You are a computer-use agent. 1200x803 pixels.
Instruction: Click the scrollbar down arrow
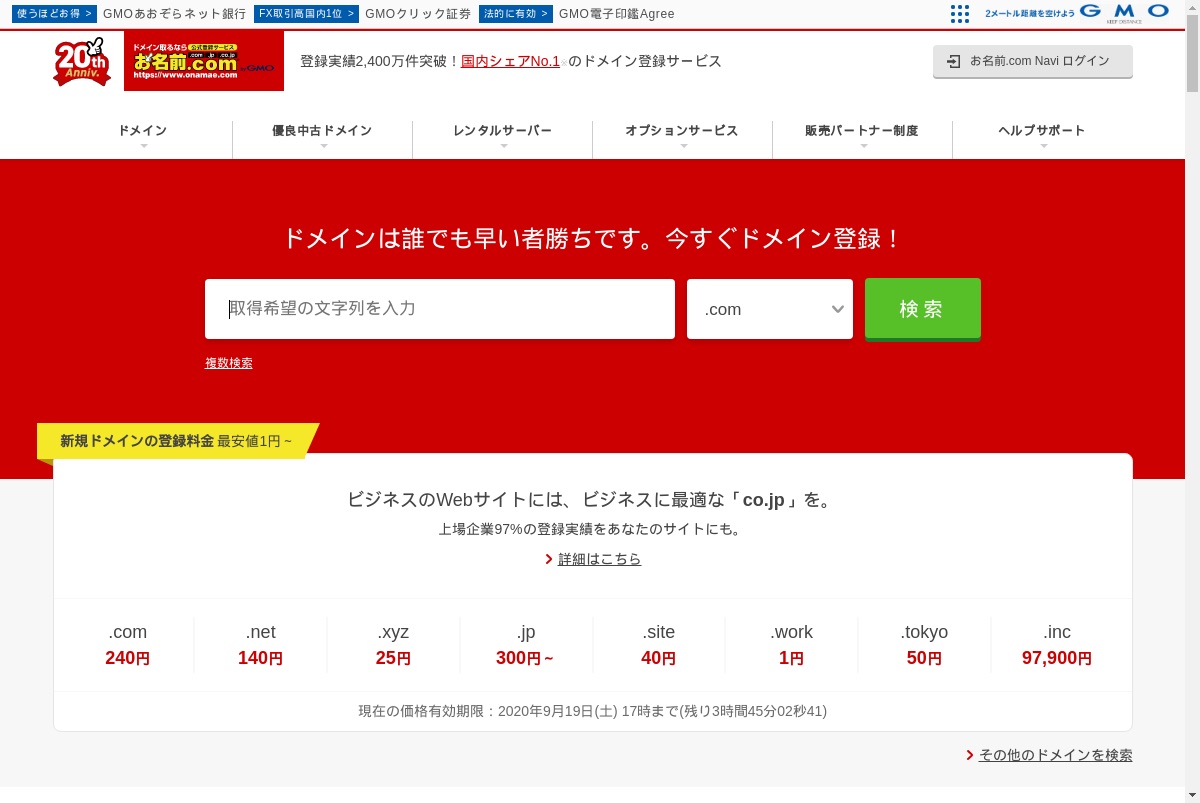pyautogui.click(x=1192, y=795)
